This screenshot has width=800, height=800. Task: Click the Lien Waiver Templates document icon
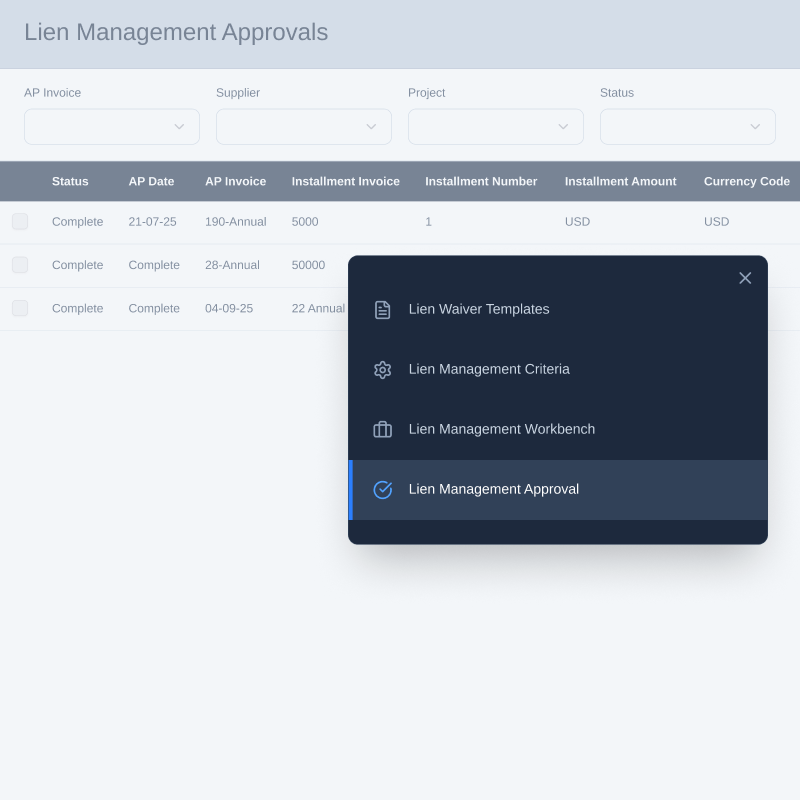382,310
